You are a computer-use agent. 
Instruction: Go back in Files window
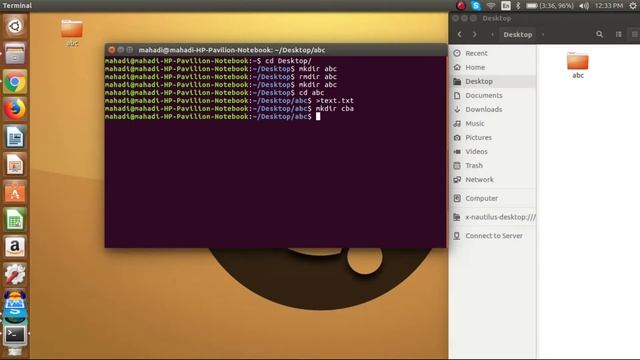(x=460, y=34)
